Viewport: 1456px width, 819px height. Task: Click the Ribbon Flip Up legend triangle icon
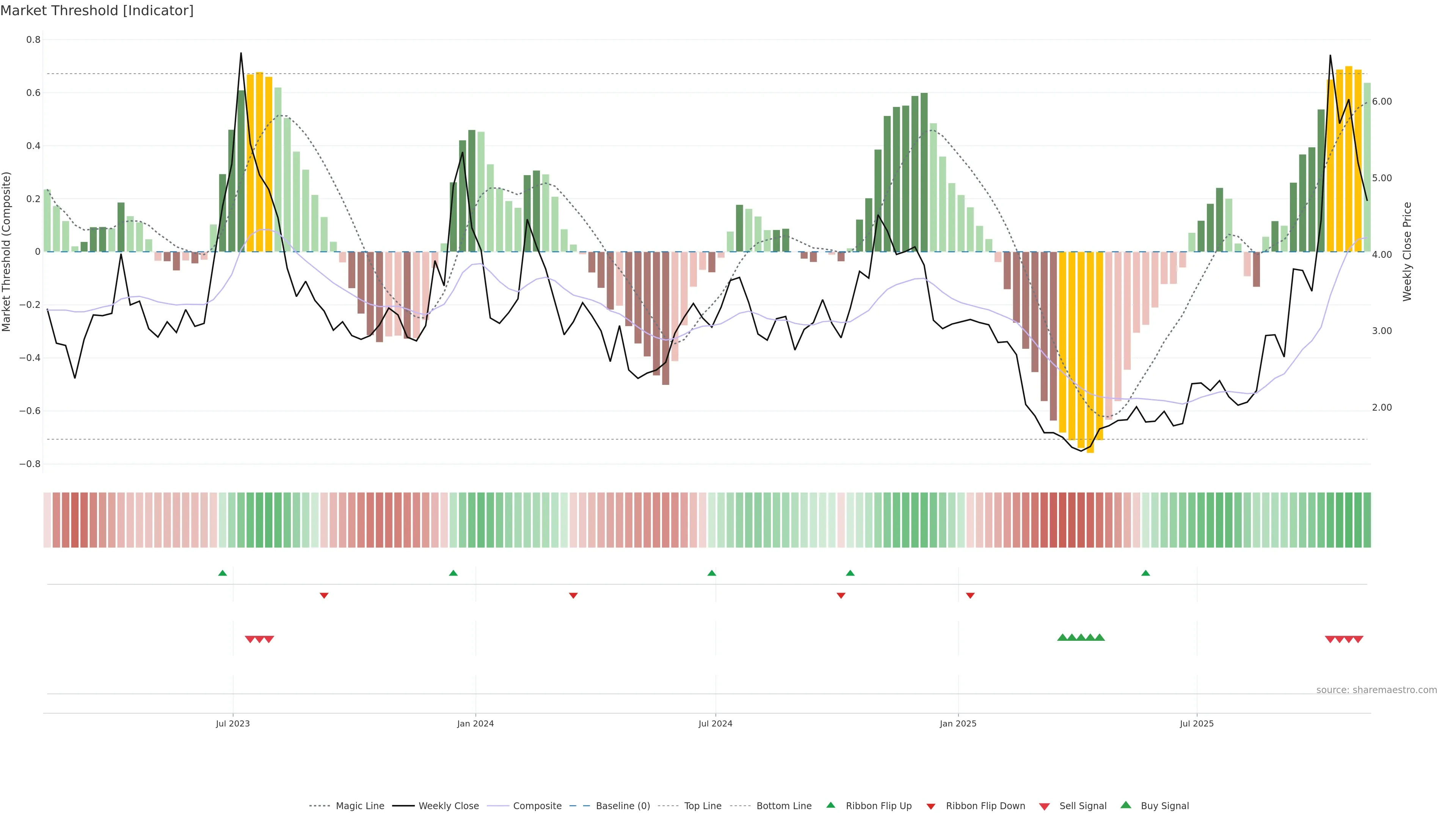830,805
